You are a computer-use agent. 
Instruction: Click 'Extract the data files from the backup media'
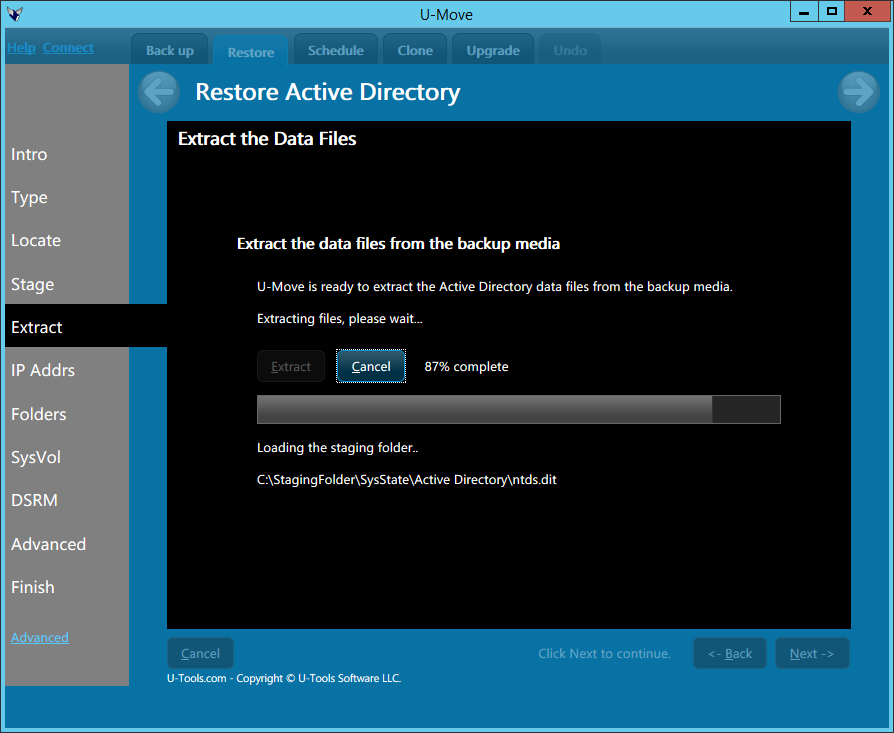tap(399, 243)
